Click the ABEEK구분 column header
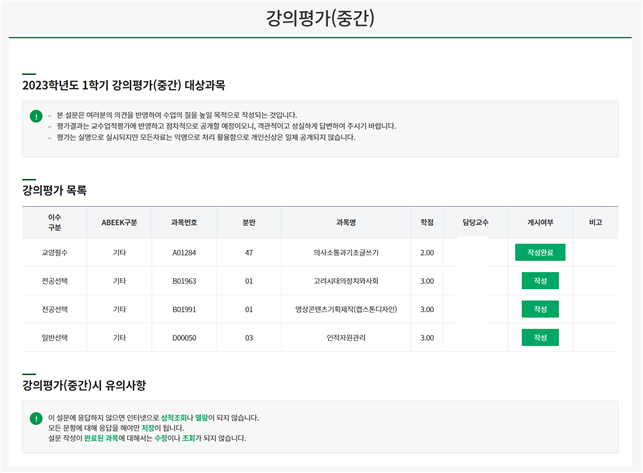 click(119, 221)
